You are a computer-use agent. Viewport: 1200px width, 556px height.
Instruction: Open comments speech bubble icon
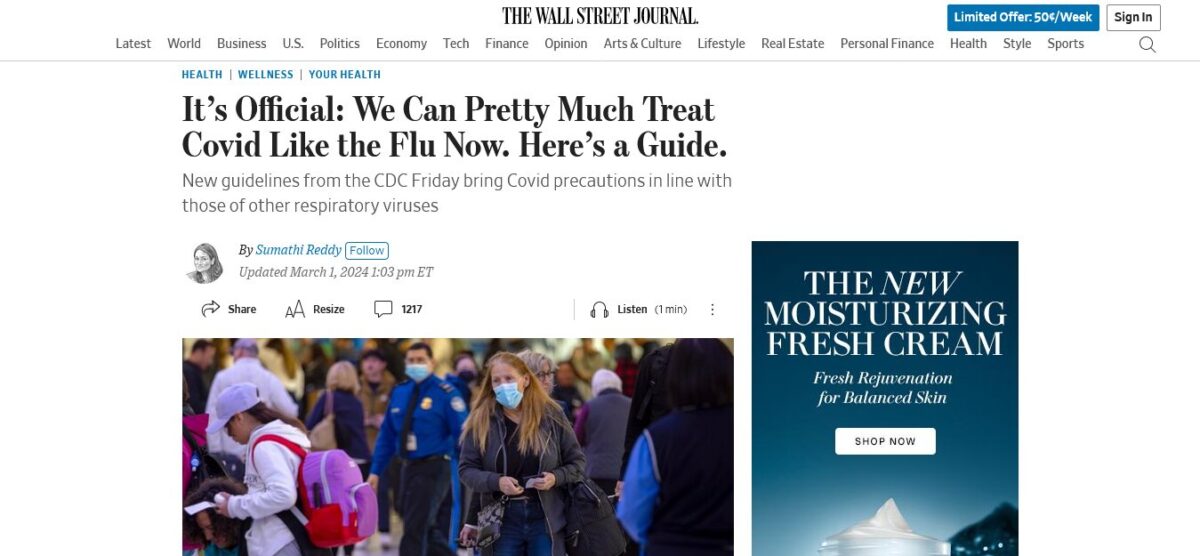(x=383, y=310)
